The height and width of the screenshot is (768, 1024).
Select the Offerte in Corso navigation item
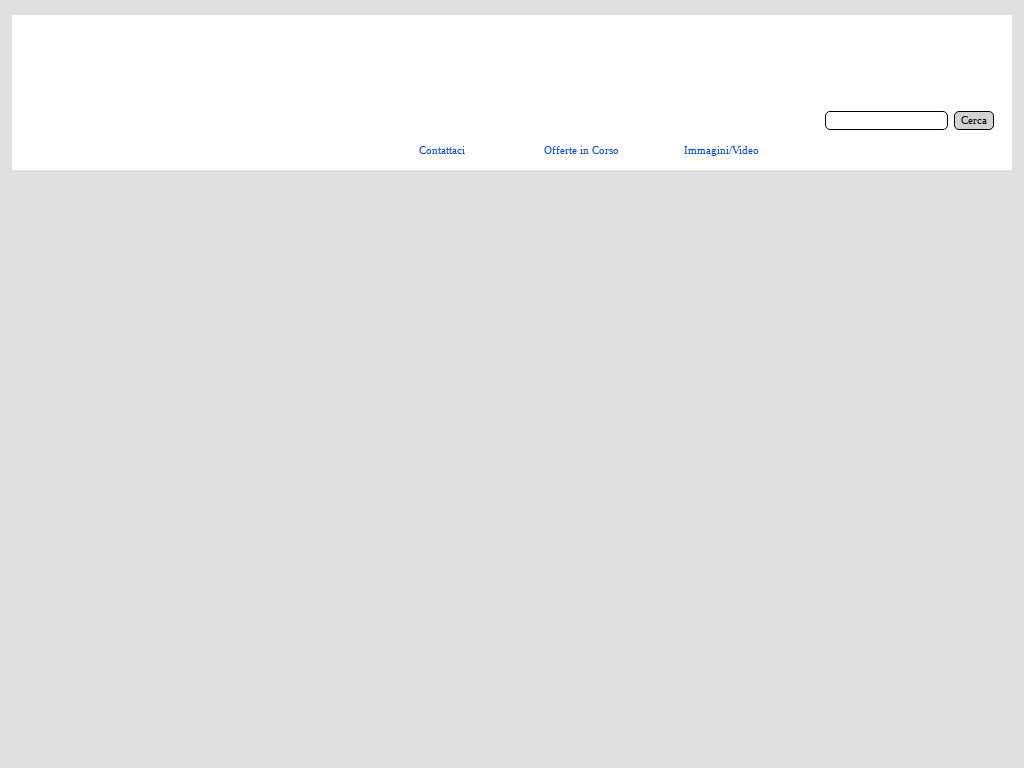[581, 151]
